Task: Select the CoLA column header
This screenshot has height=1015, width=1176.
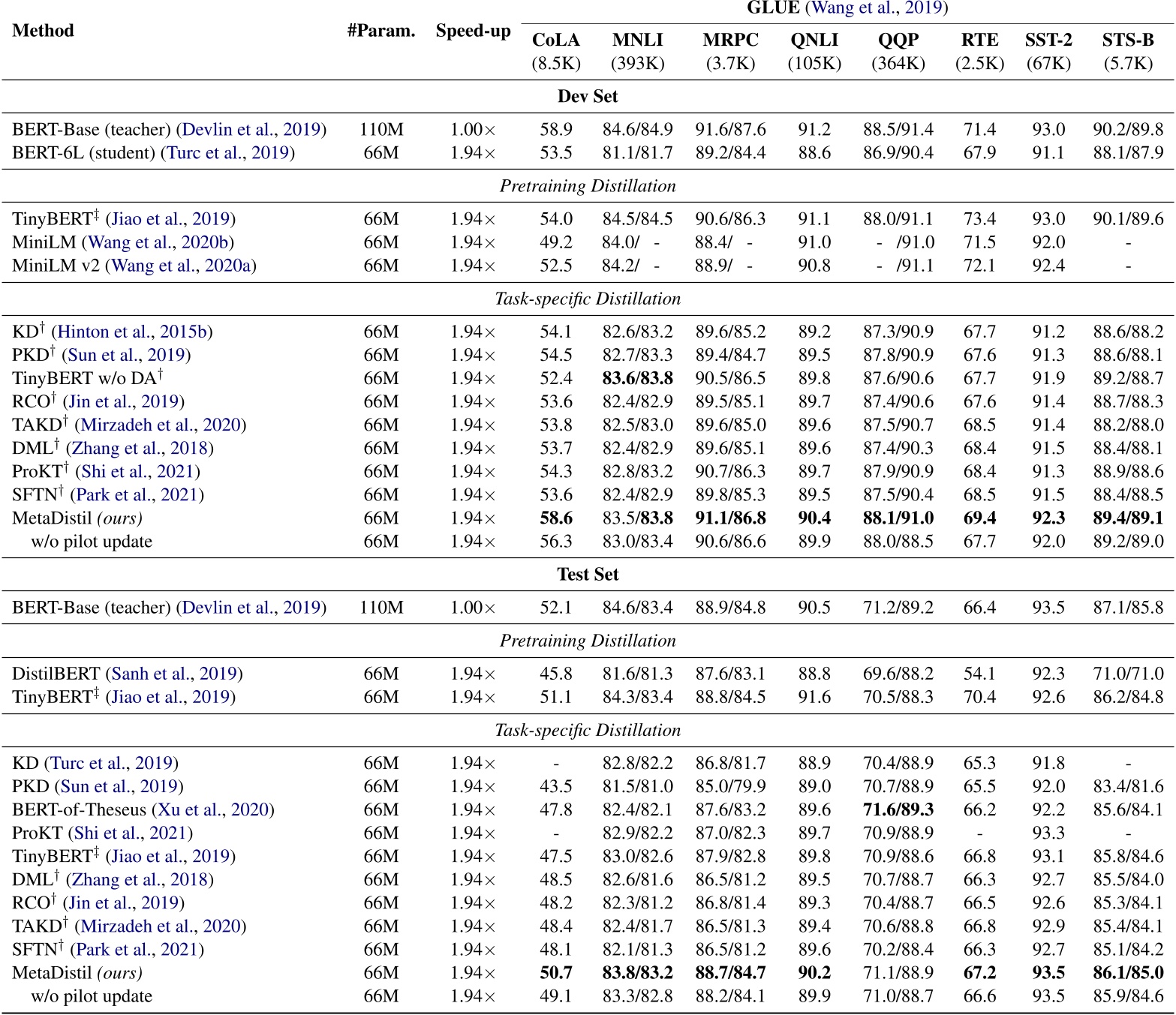Action: tap(555, 41)
